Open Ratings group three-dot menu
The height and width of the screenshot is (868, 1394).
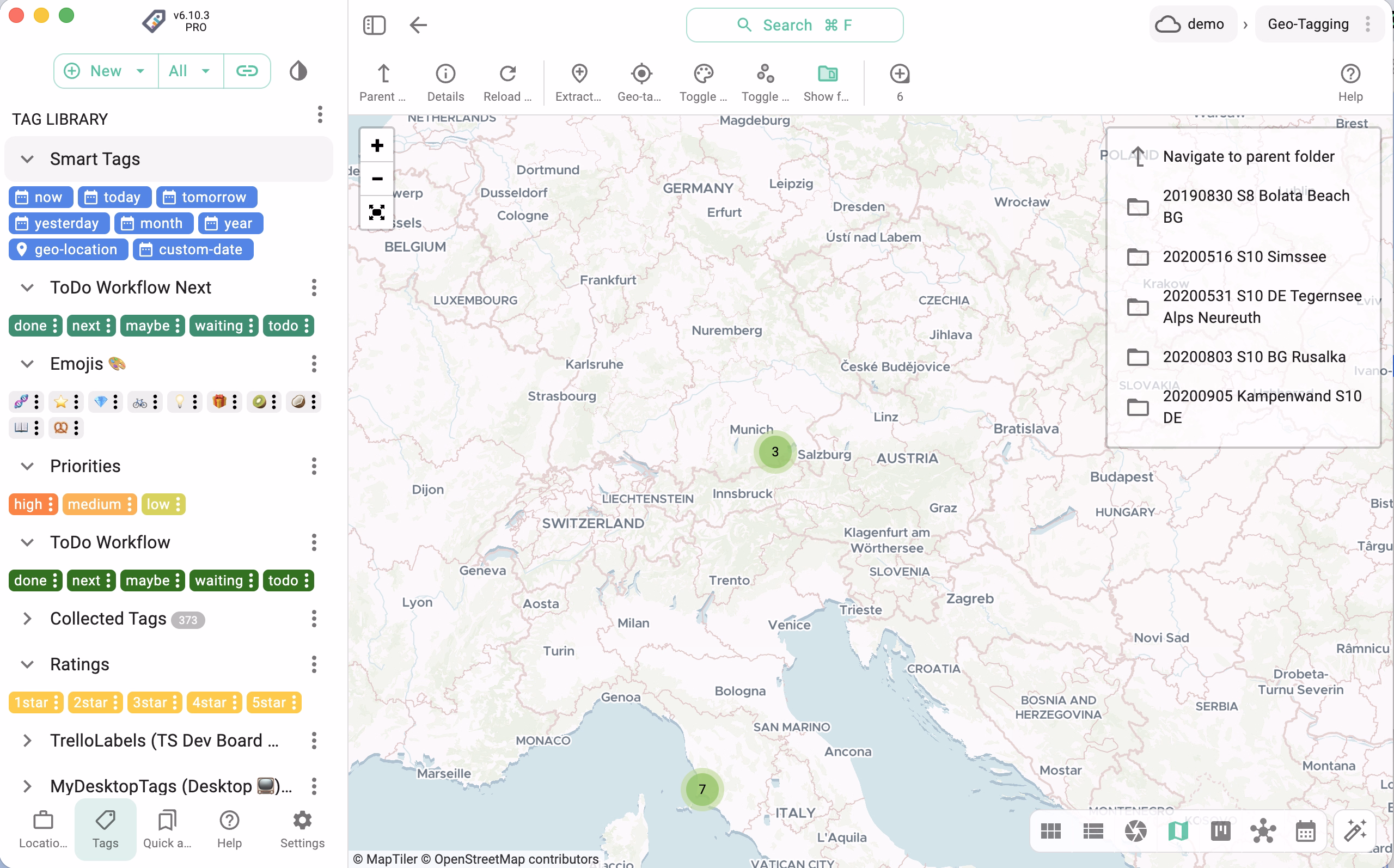tap(314, 664)
